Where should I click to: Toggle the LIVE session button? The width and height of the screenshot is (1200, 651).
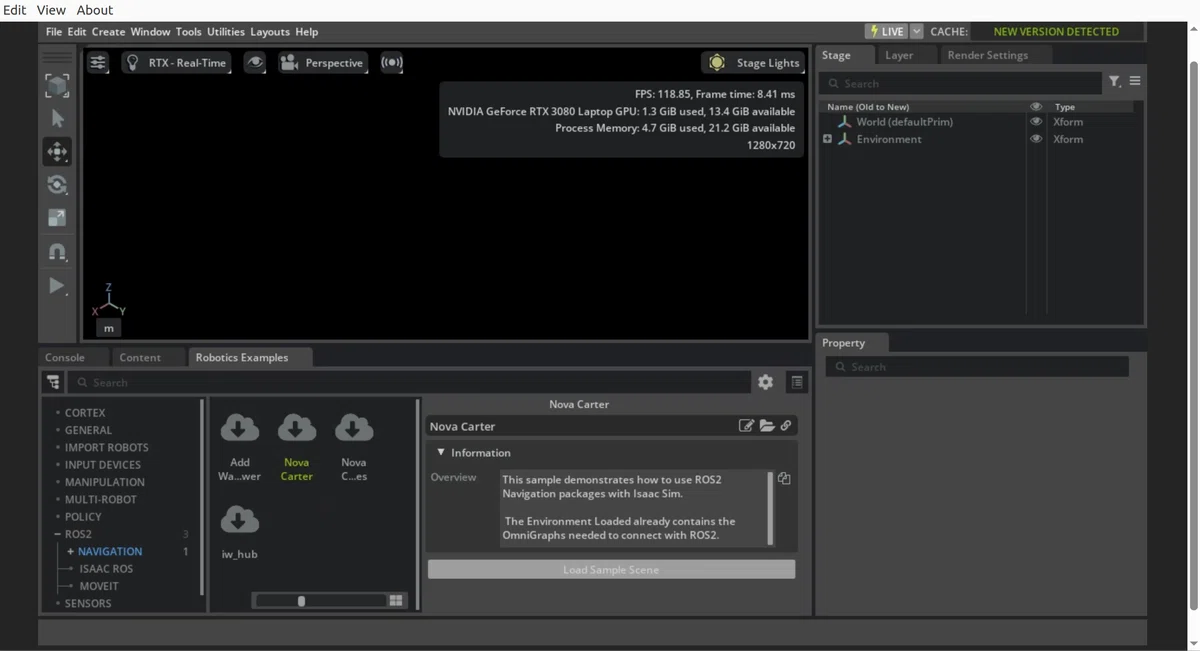click(x=887, y=32)
